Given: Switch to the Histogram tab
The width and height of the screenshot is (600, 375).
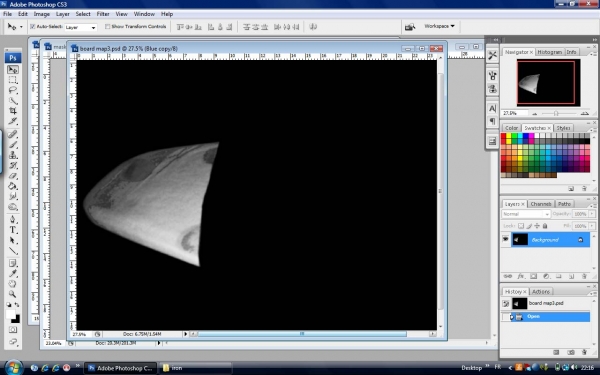Looking at the screenshot, I should click(549, 52).
